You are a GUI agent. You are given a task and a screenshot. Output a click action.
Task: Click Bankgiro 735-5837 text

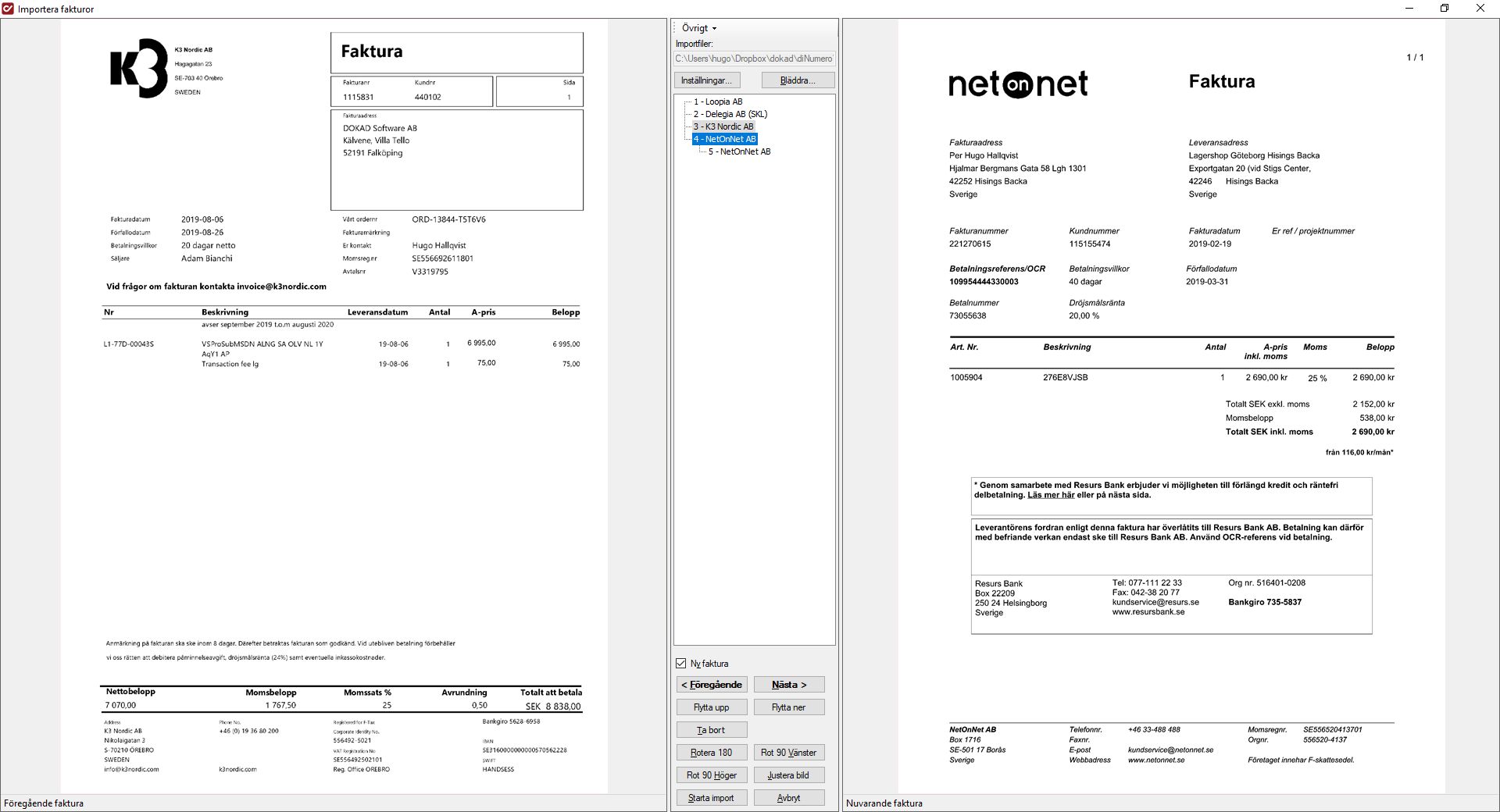[x=1265, y=602]
